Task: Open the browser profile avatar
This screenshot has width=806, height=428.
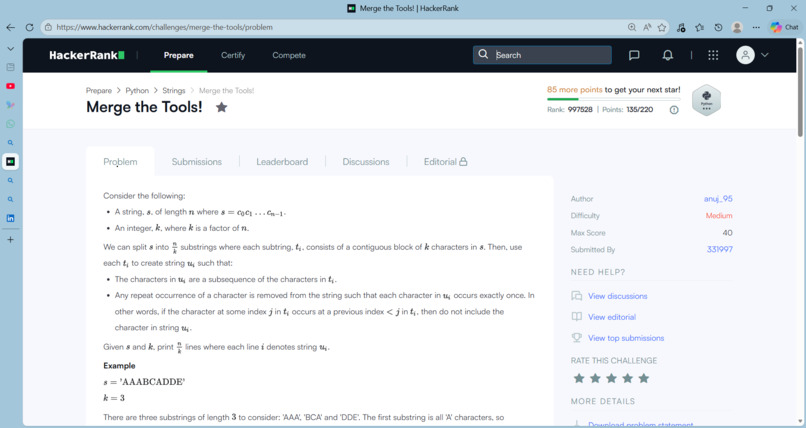Action: point(737,27)
